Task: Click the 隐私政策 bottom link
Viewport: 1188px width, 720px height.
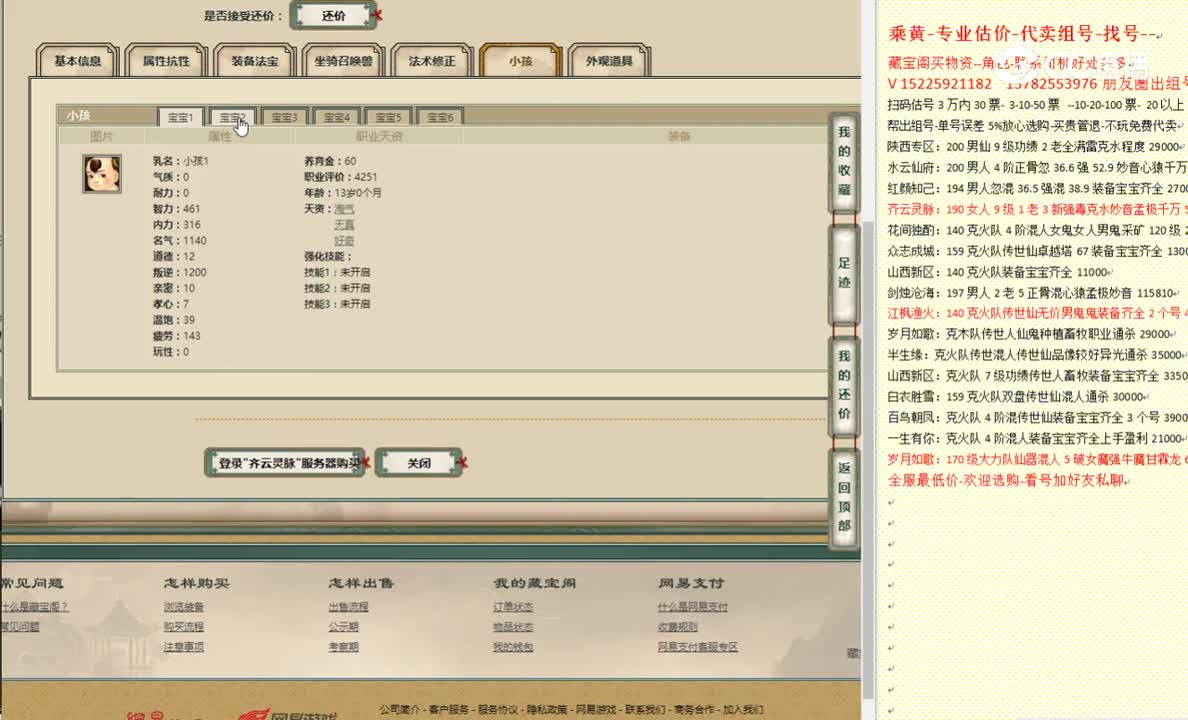Action: pyautogui.click(x=547, y=709)
